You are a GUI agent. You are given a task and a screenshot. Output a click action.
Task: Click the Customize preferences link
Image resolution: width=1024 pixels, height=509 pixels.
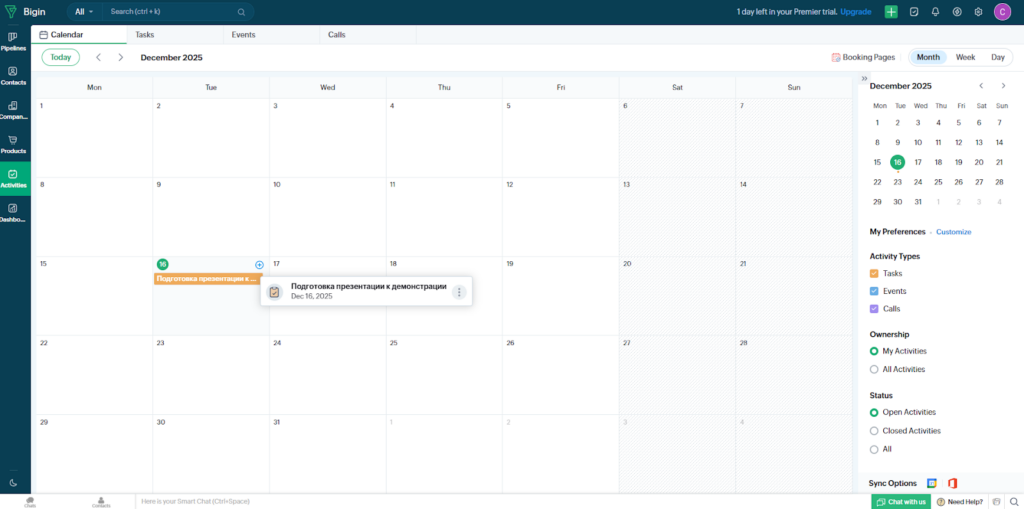[x=953, y=232]
